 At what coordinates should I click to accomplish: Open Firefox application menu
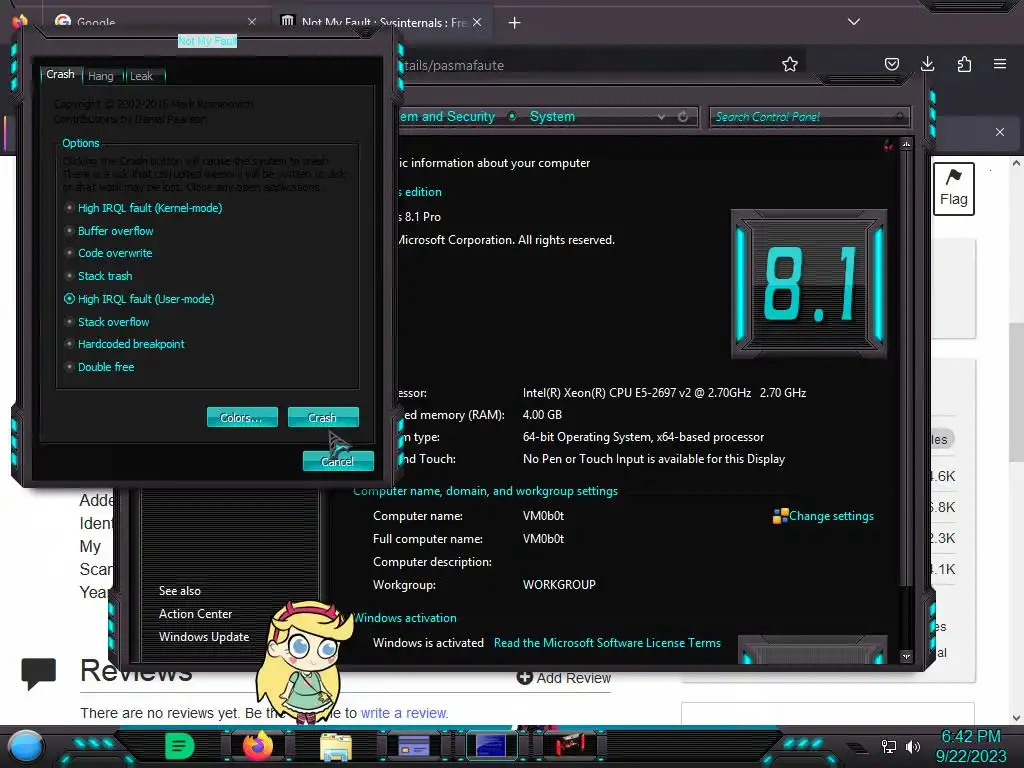(1000, 64)
